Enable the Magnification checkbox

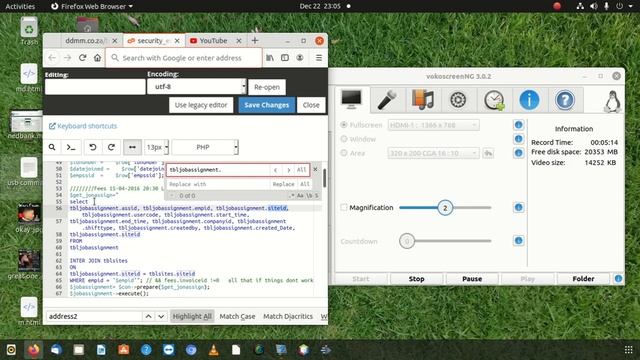tap(344, 208)
